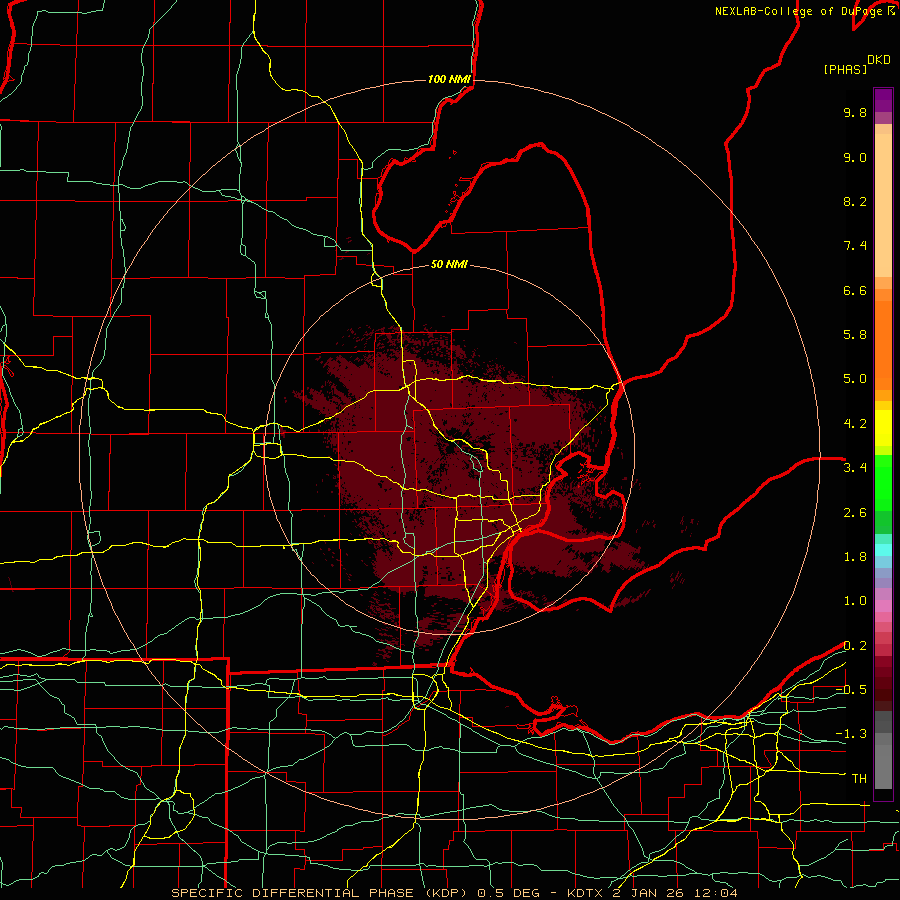The width and height of the screenshot is (900, 900).
Task: Click the 1.8 value on the color scale
Action: click(x=855, y=557)
